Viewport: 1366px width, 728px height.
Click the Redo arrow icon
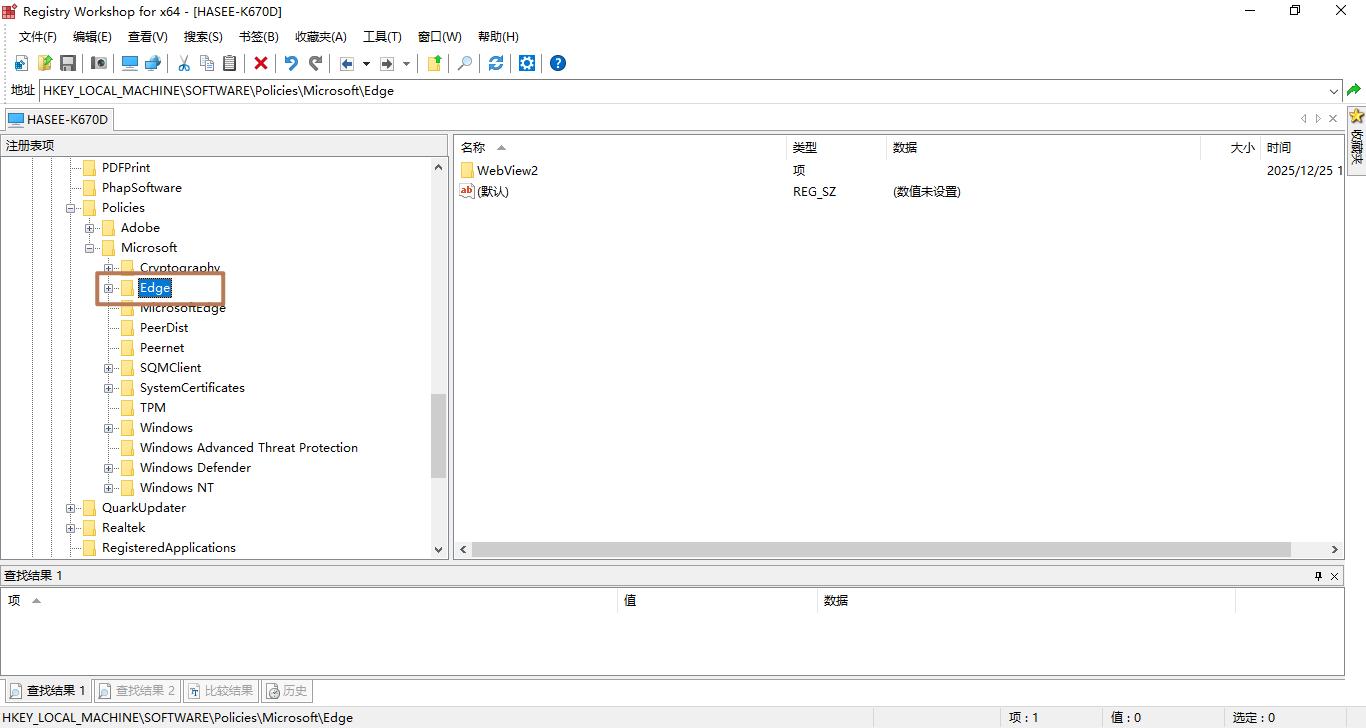pyautogui.click(x=315, y=63)
